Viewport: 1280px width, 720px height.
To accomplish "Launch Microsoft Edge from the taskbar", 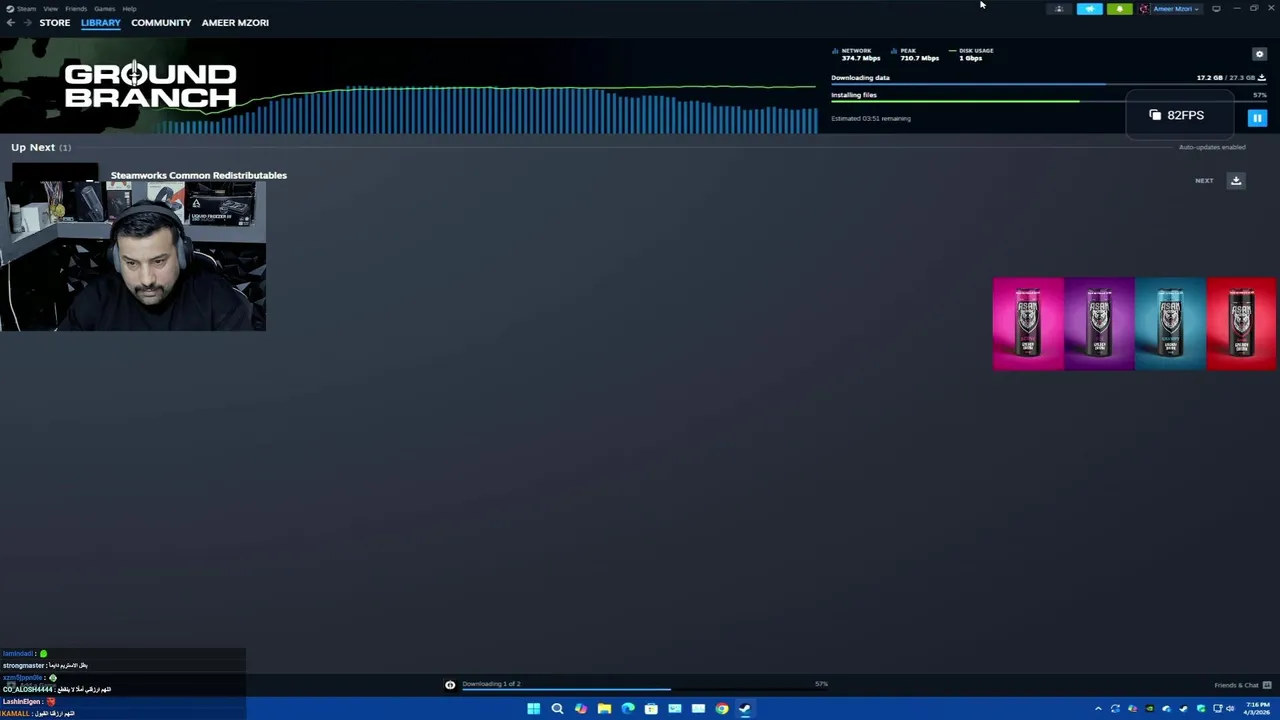I will tap(627, 709).
